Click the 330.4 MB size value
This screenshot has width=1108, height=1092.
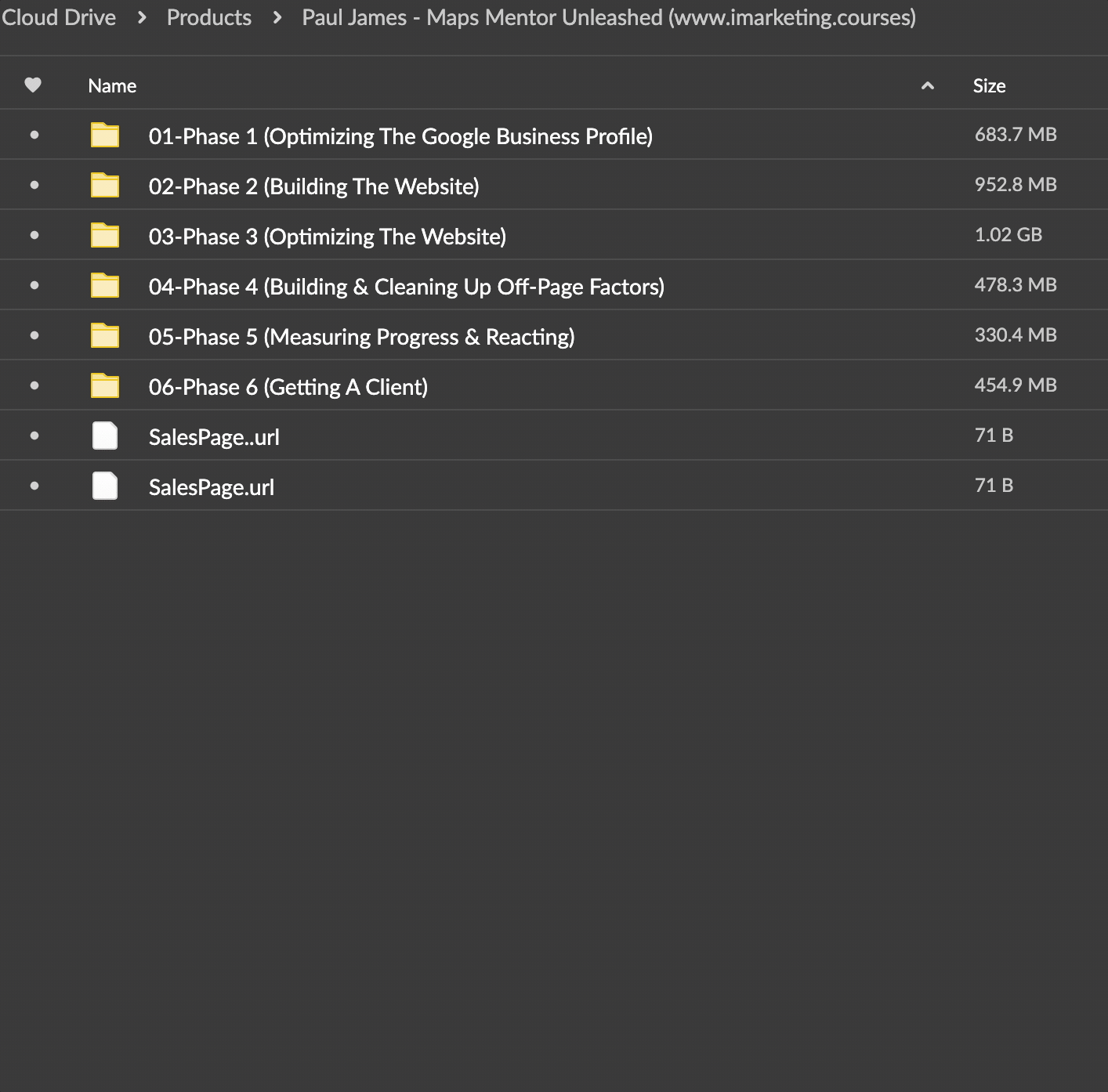(1016, 335)
